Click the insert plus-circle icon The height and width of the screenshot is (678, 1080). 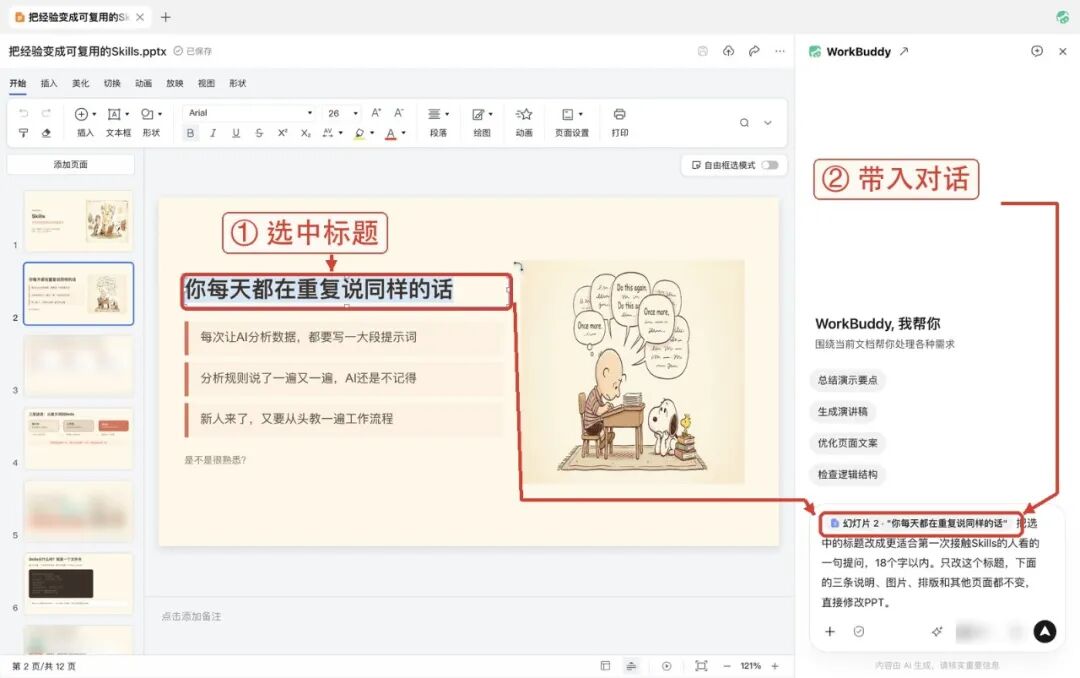point(81,114)
